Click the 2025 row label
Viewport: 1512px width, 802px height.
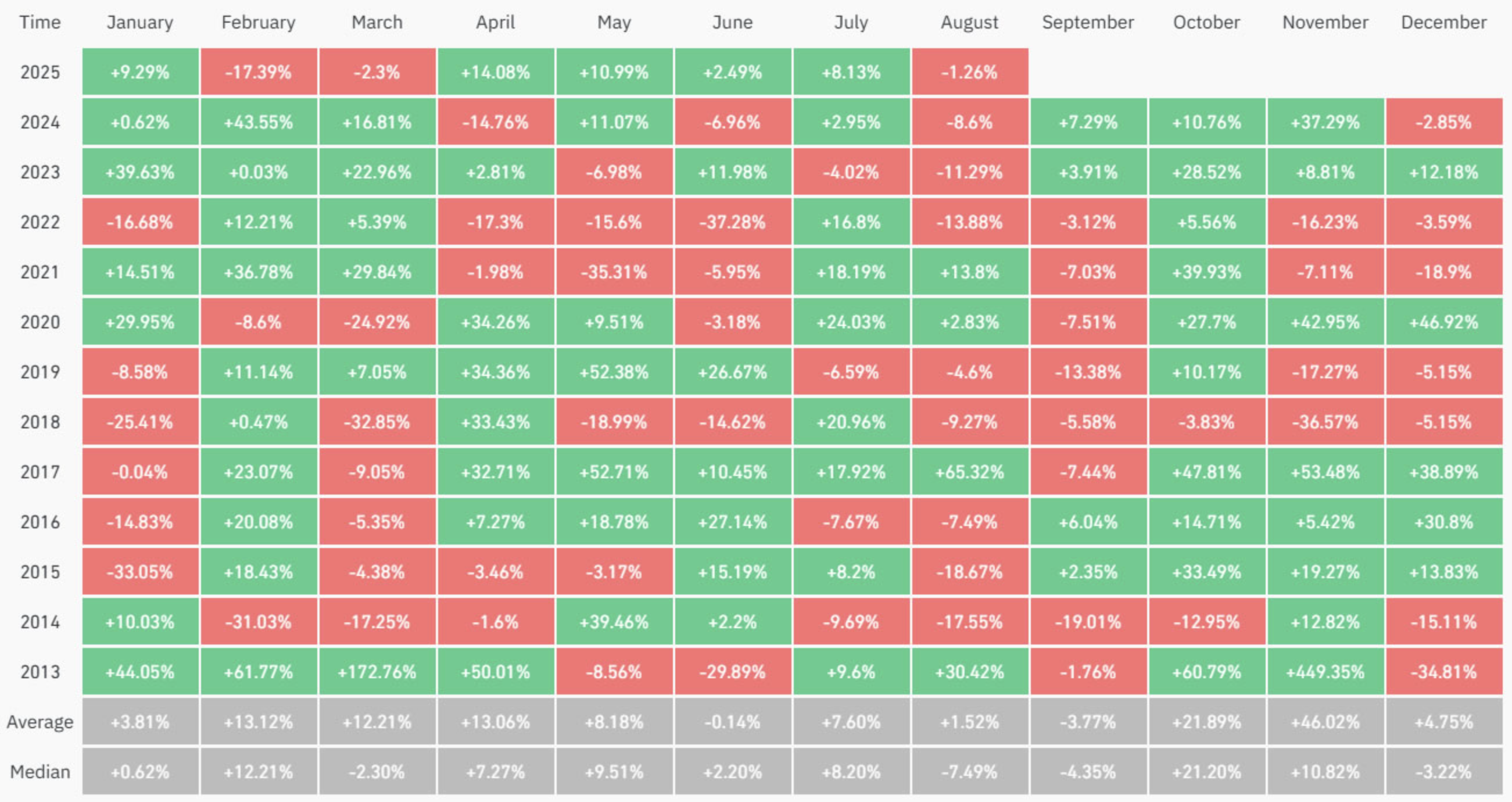(40, 72)
